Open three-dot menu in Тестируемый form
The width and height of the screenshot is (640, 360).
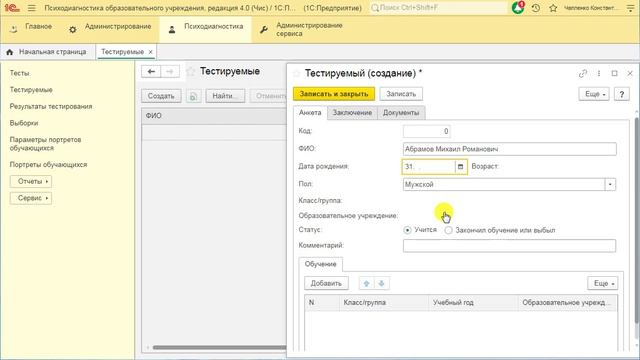click(x=599, y=73)
